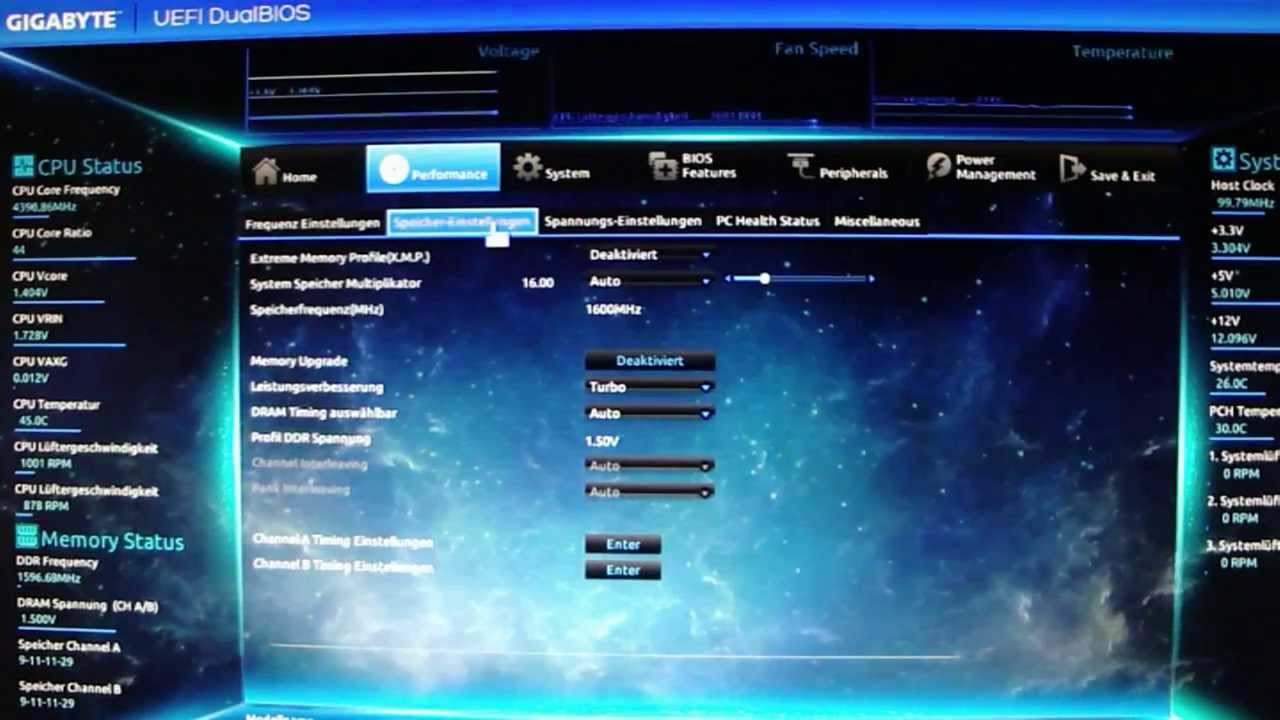Click slider right arrow for memory multiplier

pos(872,279)
